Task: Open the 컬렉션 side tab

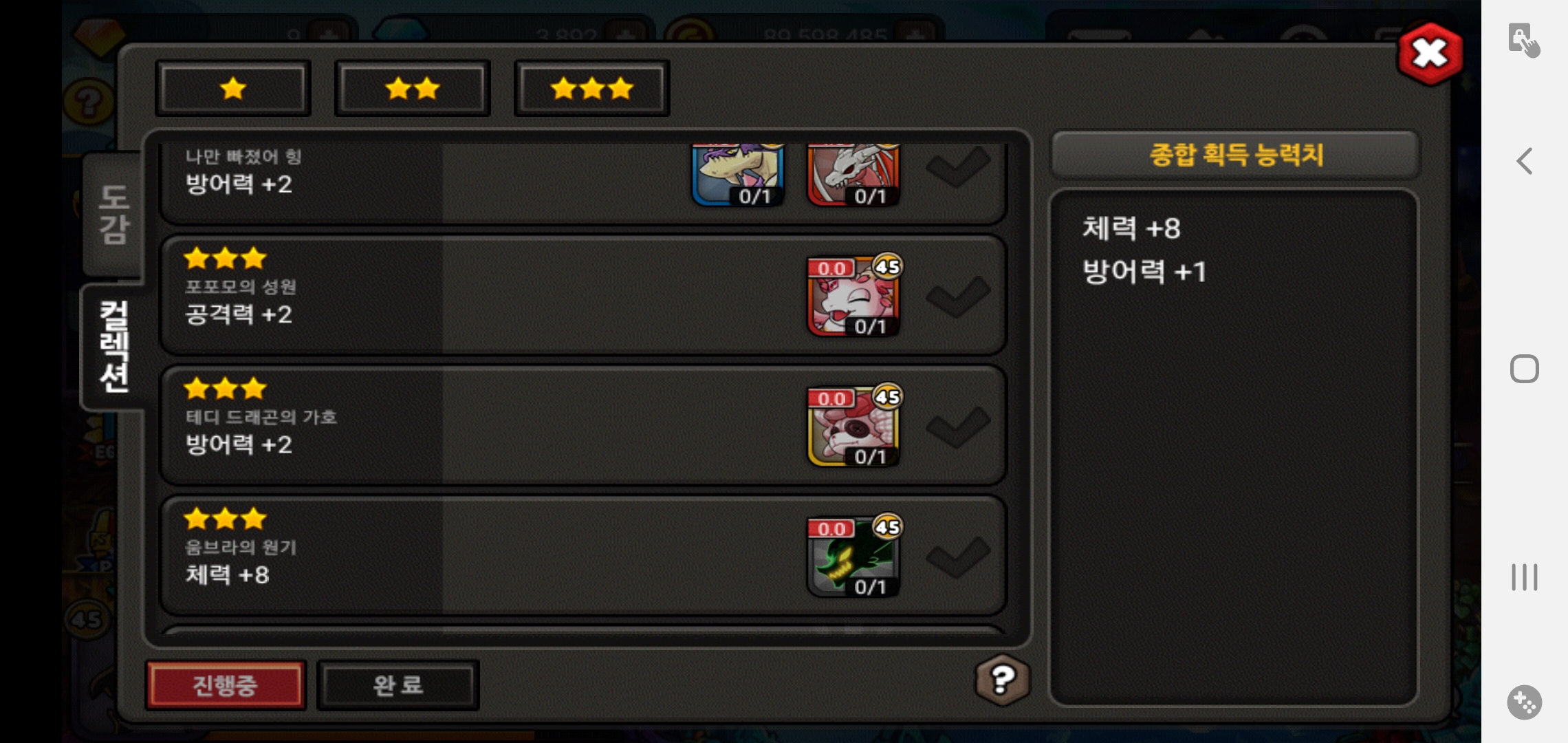Action: [x=114, y=347]
